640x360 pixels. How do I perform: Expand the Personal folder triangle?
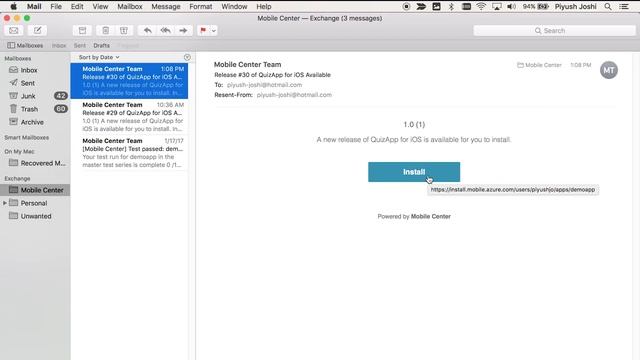point(4,203)
